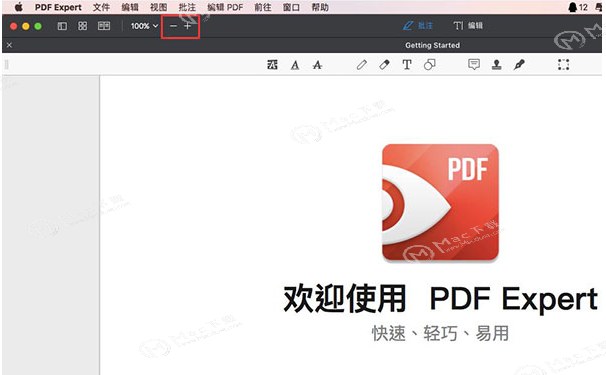The image size is (606, 375).
Task: Select the Getting Started document tab
Action: (432, 45)
